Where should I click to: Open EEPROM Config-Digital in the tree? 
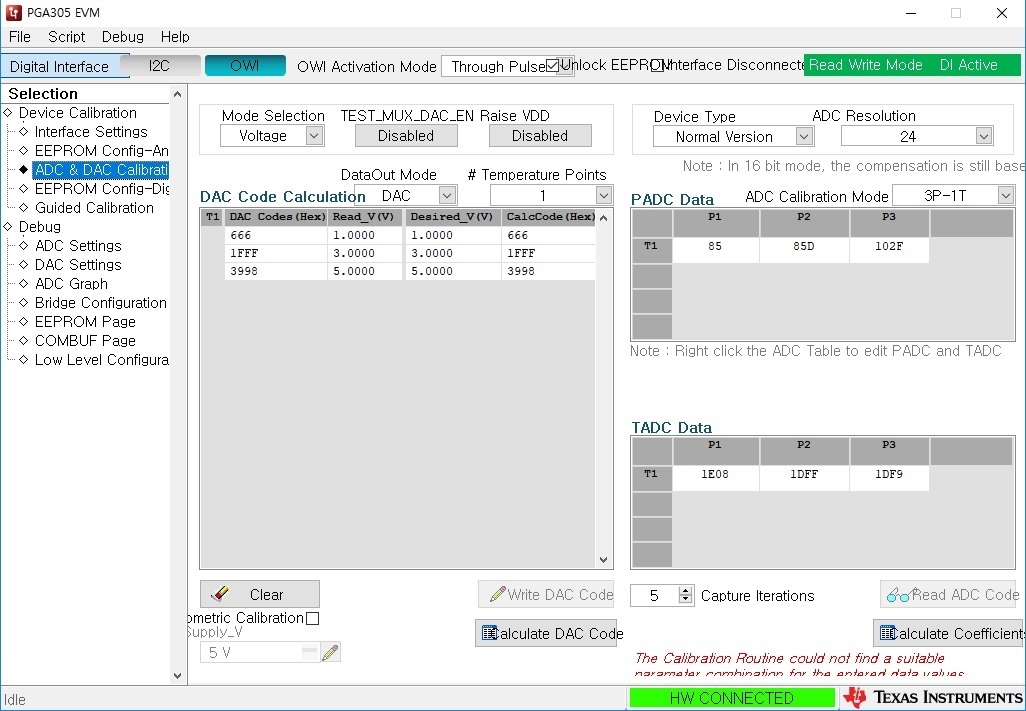(x=101, y=188)
